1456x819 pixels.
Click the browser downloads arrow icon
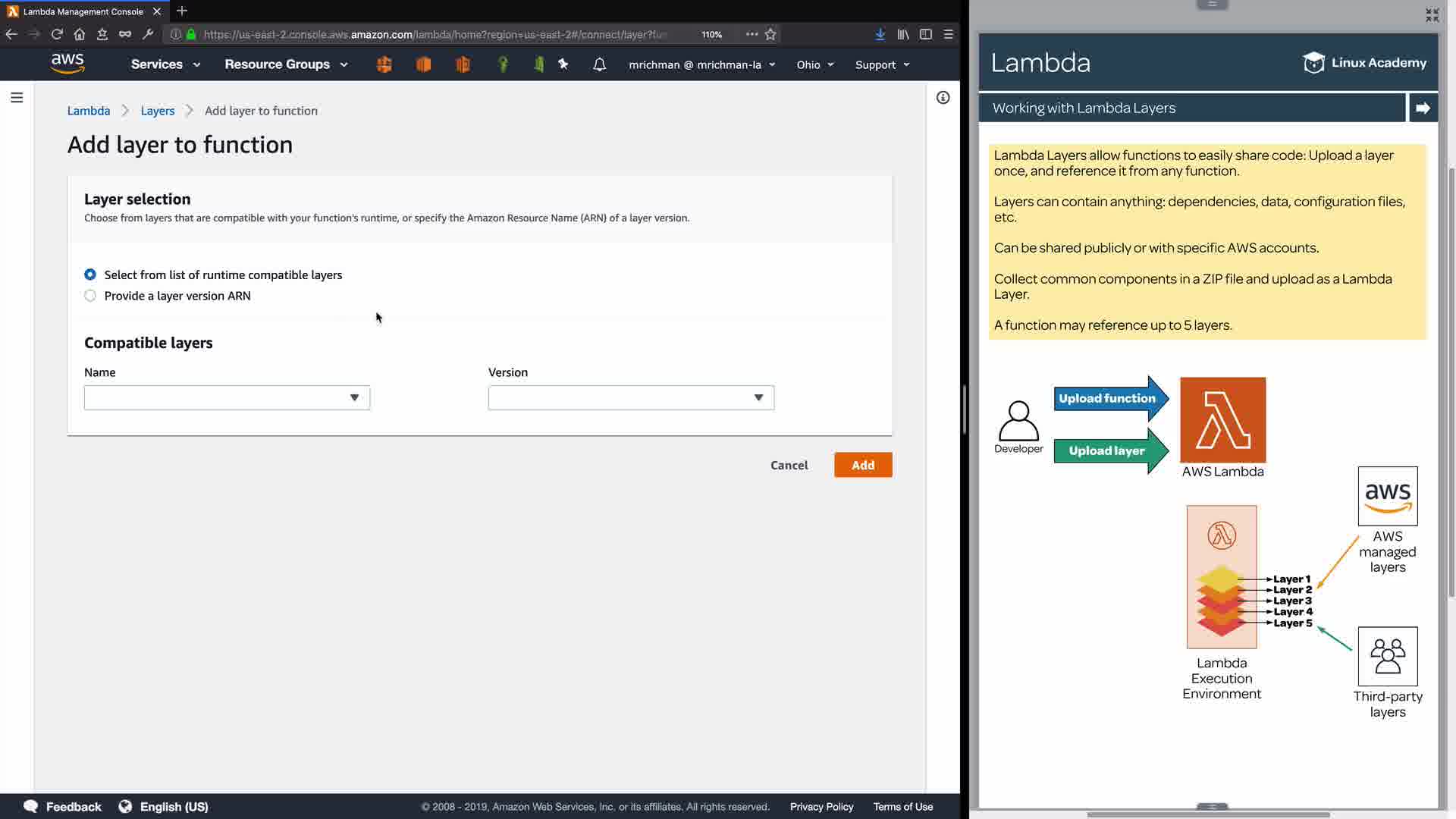tap(880, 34)
